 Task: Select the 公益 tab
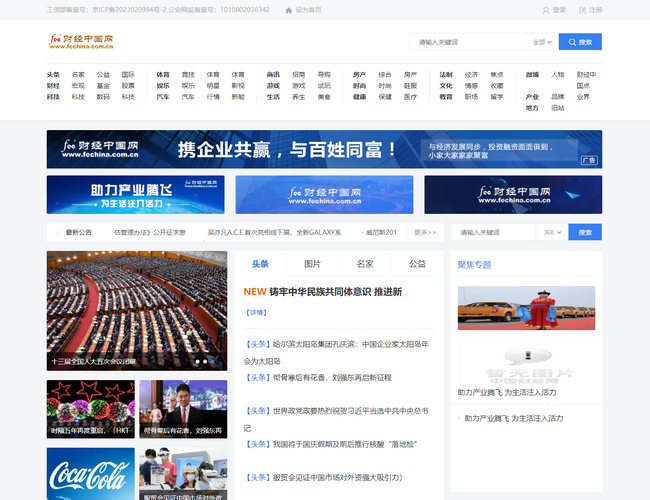pyautogui.click(x=417, y=264)
